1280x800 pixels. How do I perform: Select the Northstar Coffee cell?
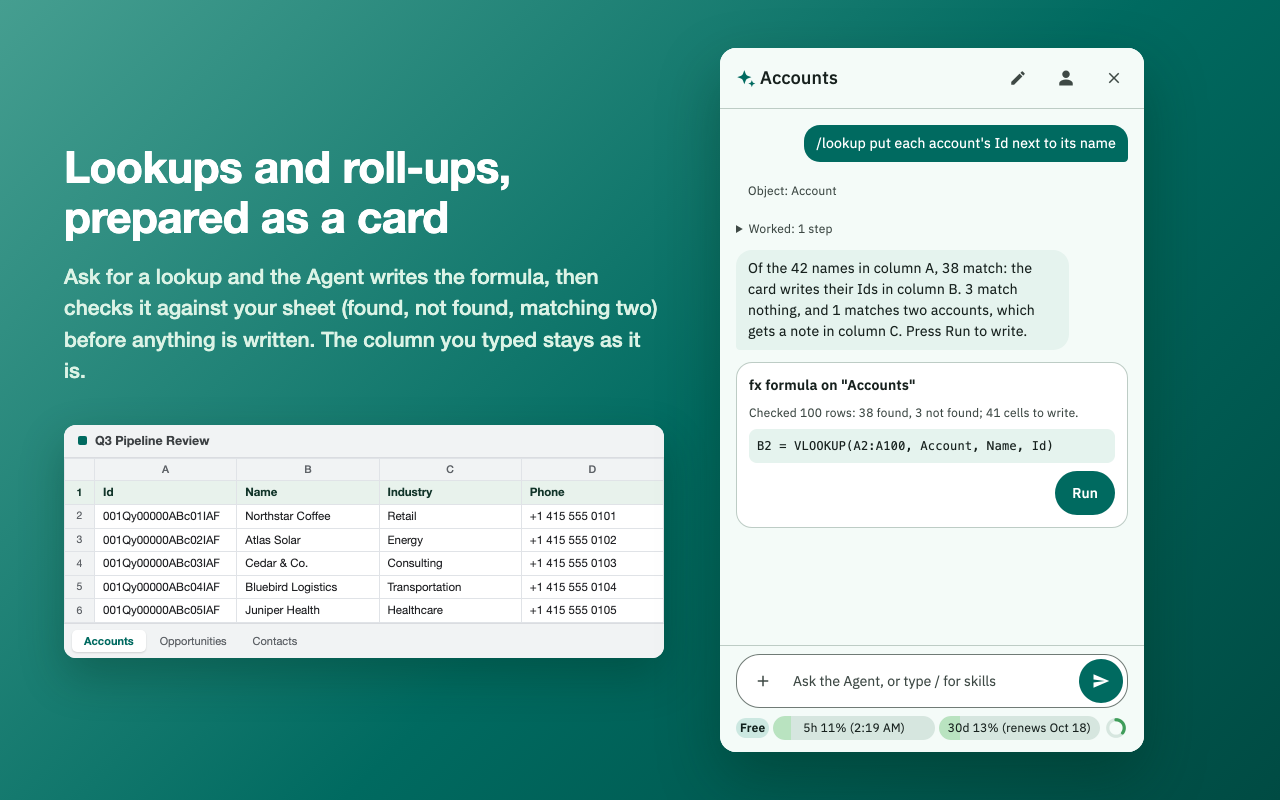pyautogui.click(x=308, y=516)
